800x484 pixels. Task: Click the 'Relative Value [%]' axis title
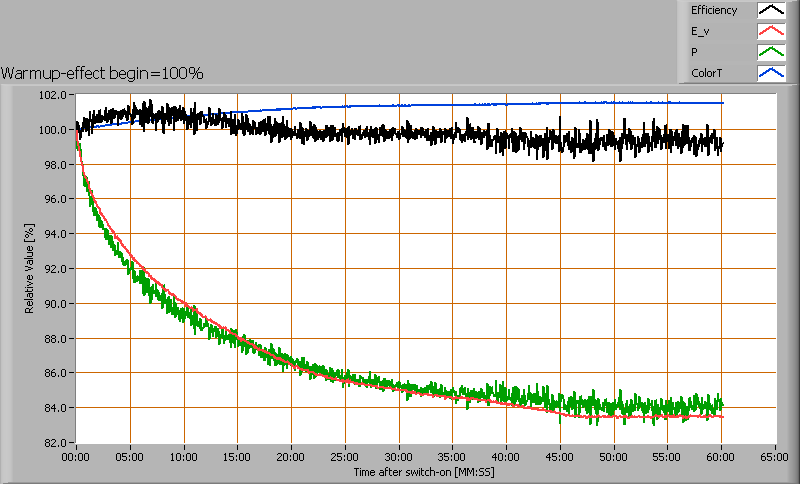pyautogui.click(x=30, y=268)
